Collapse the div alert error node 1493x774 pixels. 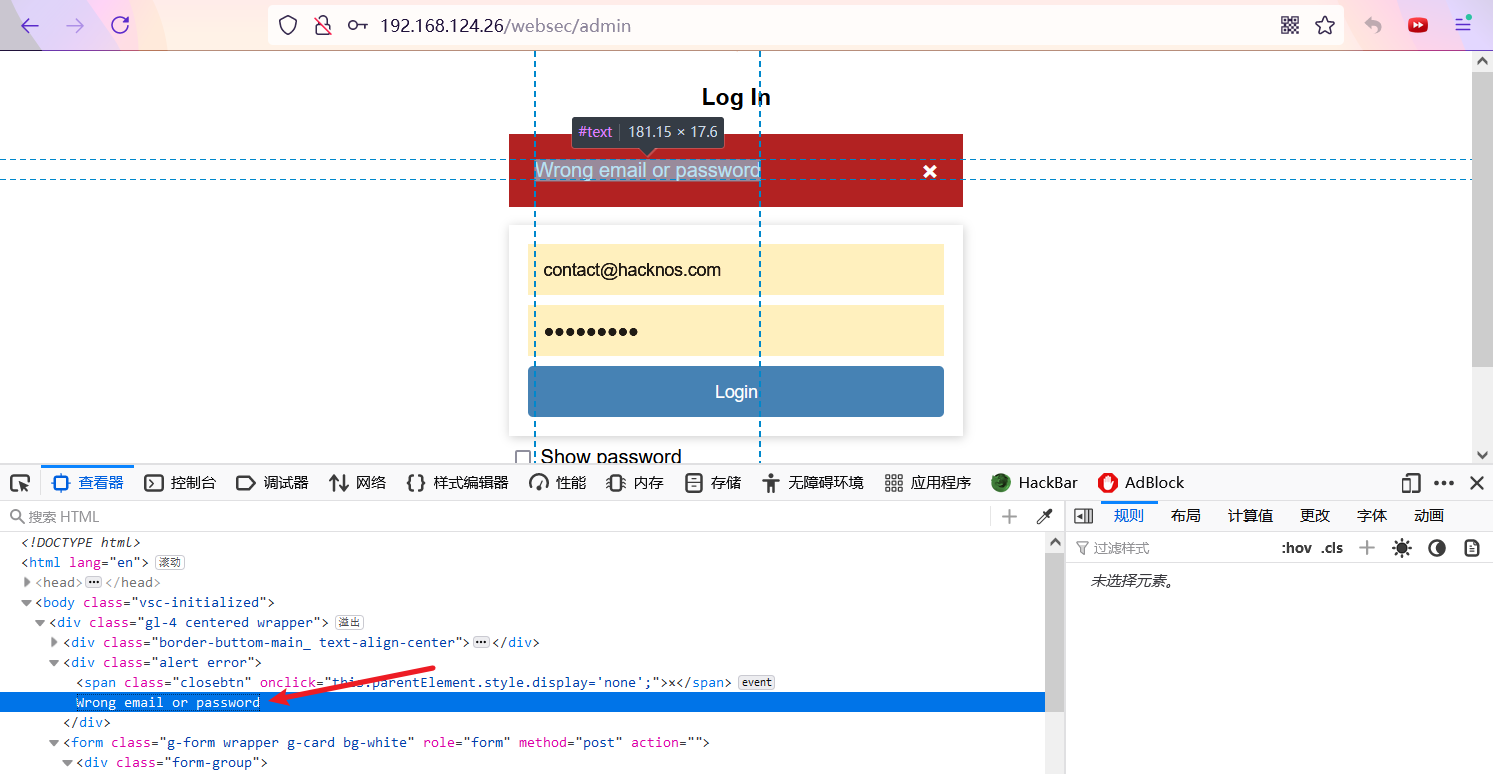[55, 662]
